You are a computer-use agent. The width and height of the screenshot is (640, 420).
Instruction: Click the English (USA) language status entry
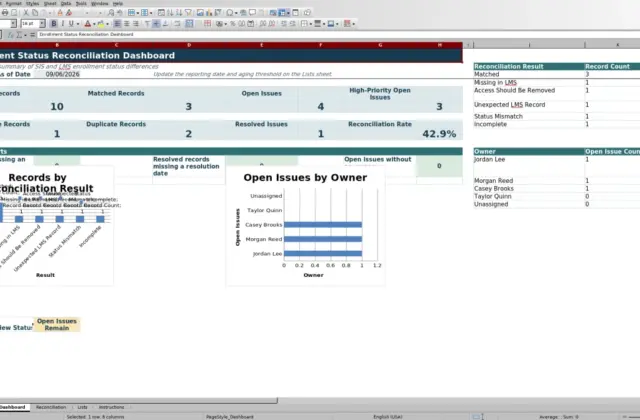pyautogui.click(x=388, y=417)
